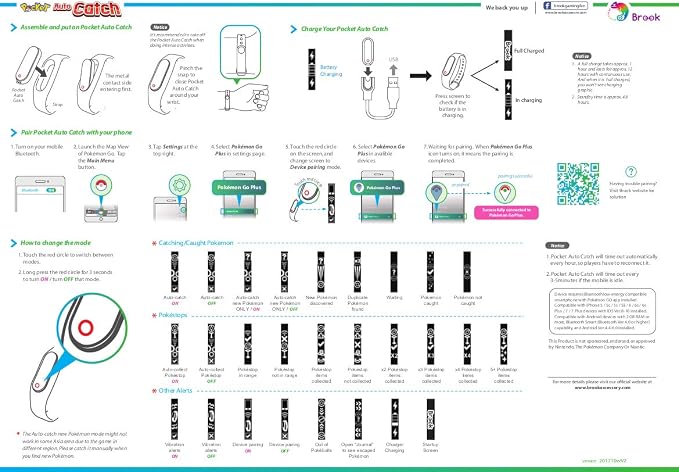Click the USB plug illustration
679x472 pixels.
coord(393,91)
